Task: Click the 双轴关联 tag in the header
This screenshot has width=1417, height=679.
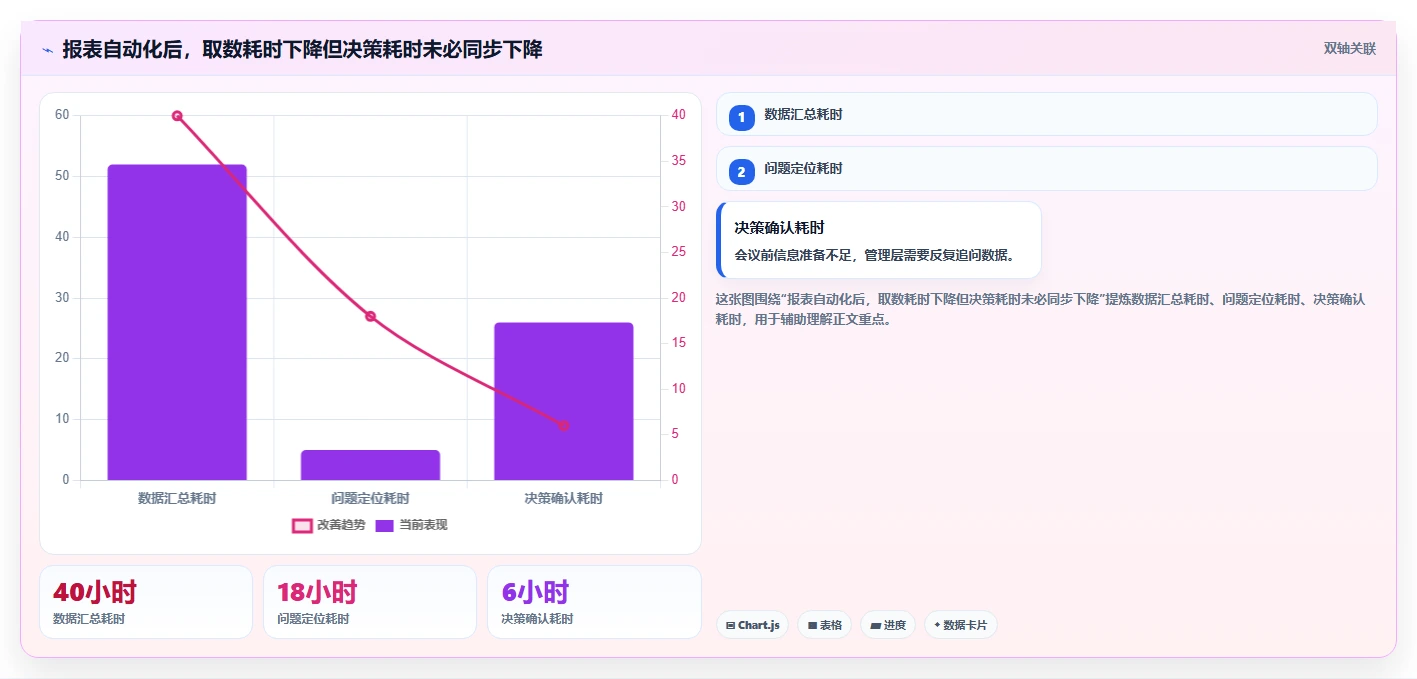Action: click(1350, 49)
